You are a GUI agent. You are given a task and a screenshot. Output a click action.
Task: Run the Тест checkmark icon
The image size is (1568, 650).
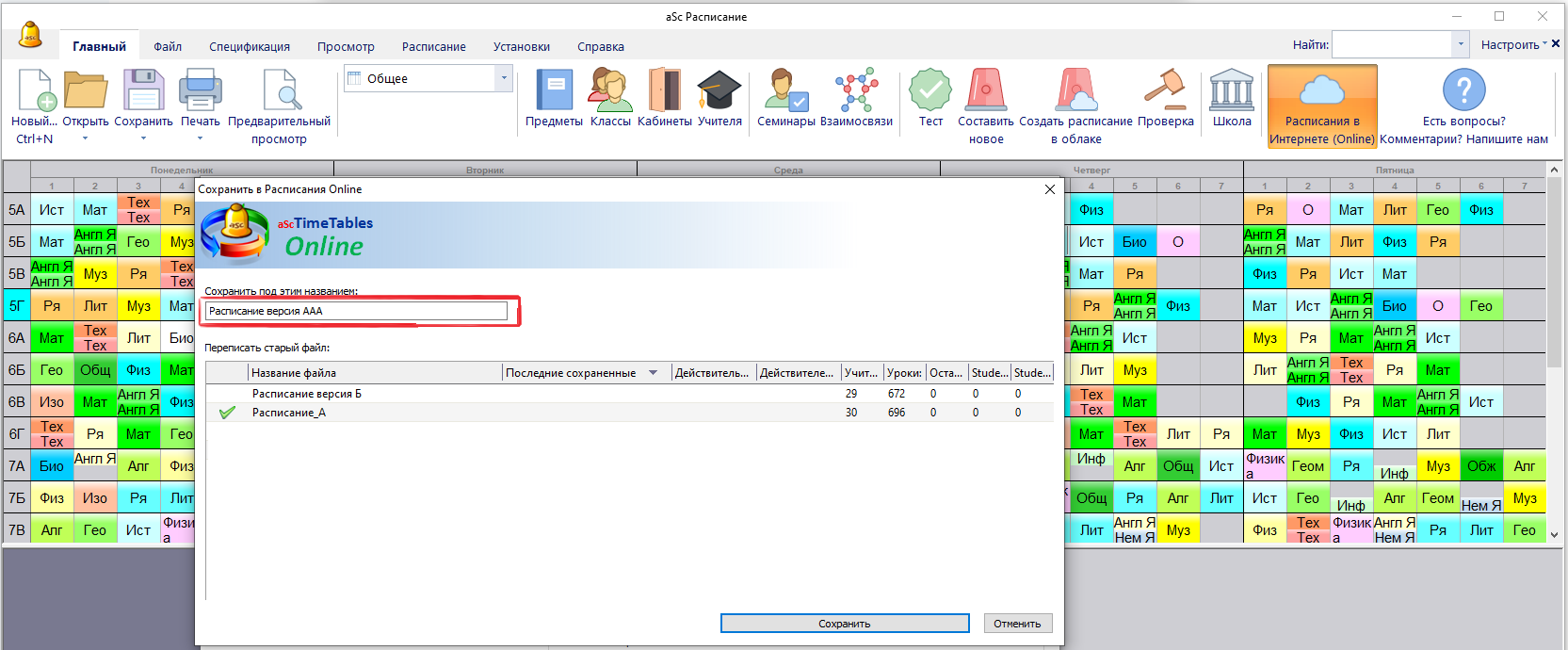click(x=930, y=92)
